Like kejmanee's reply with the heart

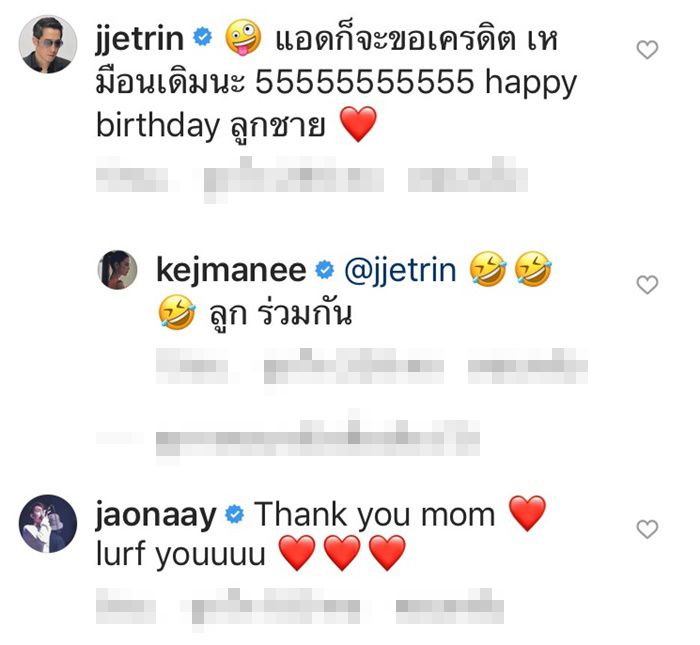click(648, 285)
